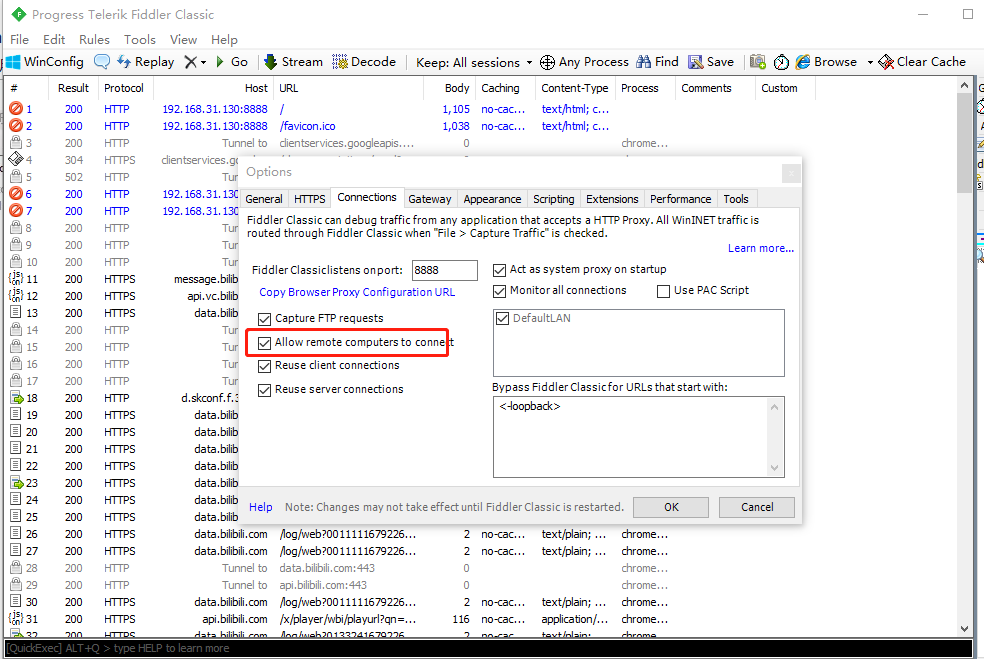The width and height of the screenshot is (984, 659).
Task: Click the bypass URLs text box
Action: [639, 437]
